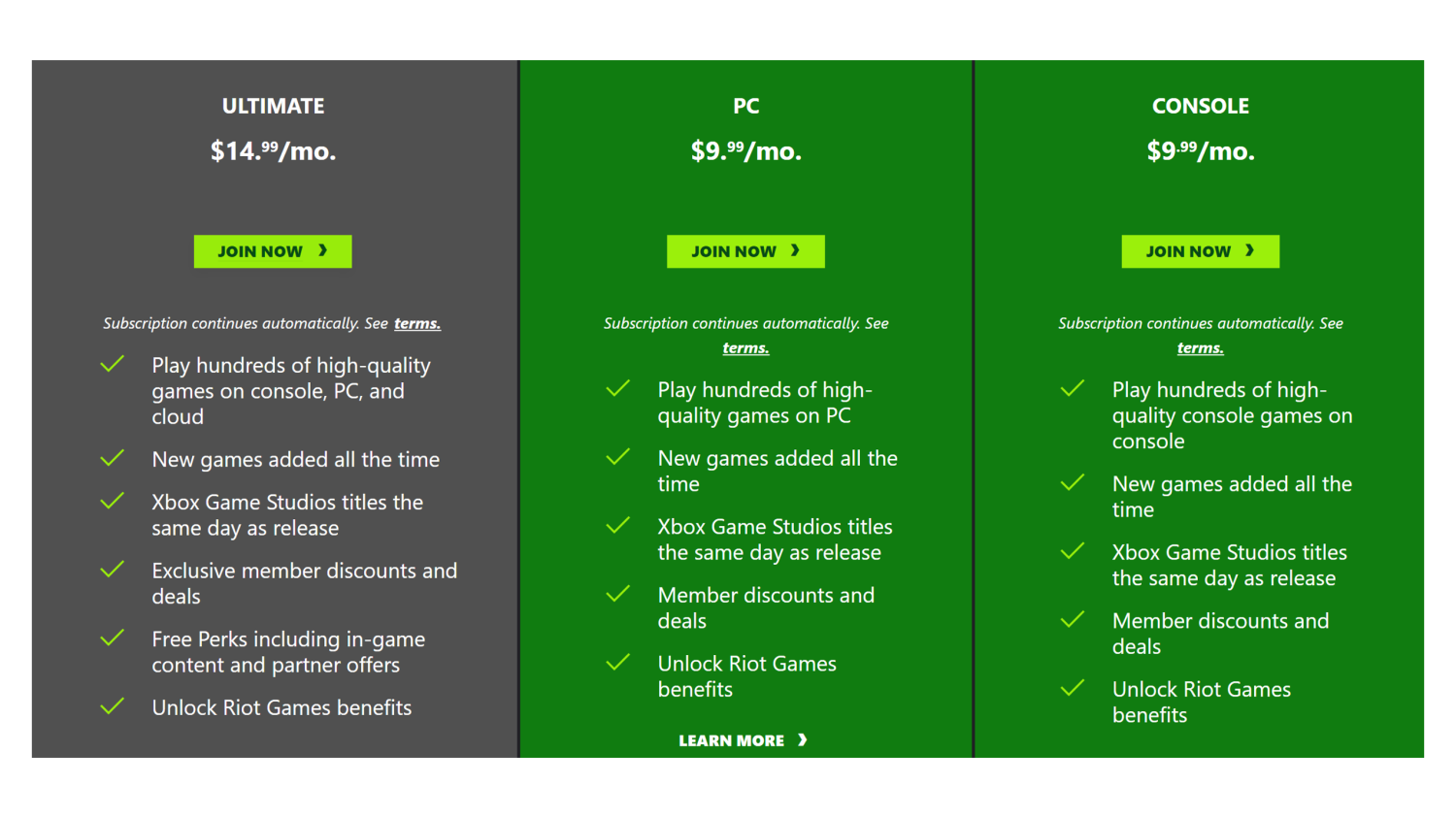Screen dimensions: 1456x818
Task: Click the checkmark next to Unlock Riot Games benefits under Ultimate
Action: 112,707
